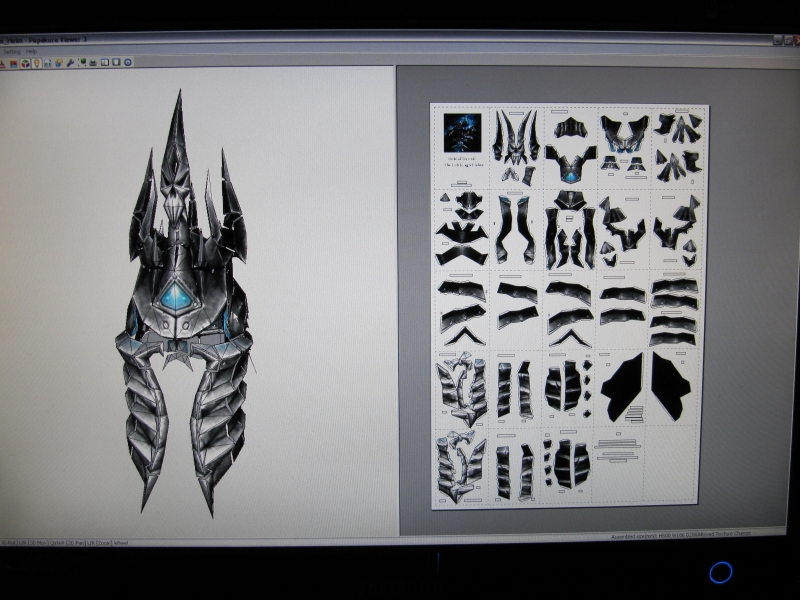Open the Setting menu
The width and height of the screenshot is (800, 600).
point(10,52)
